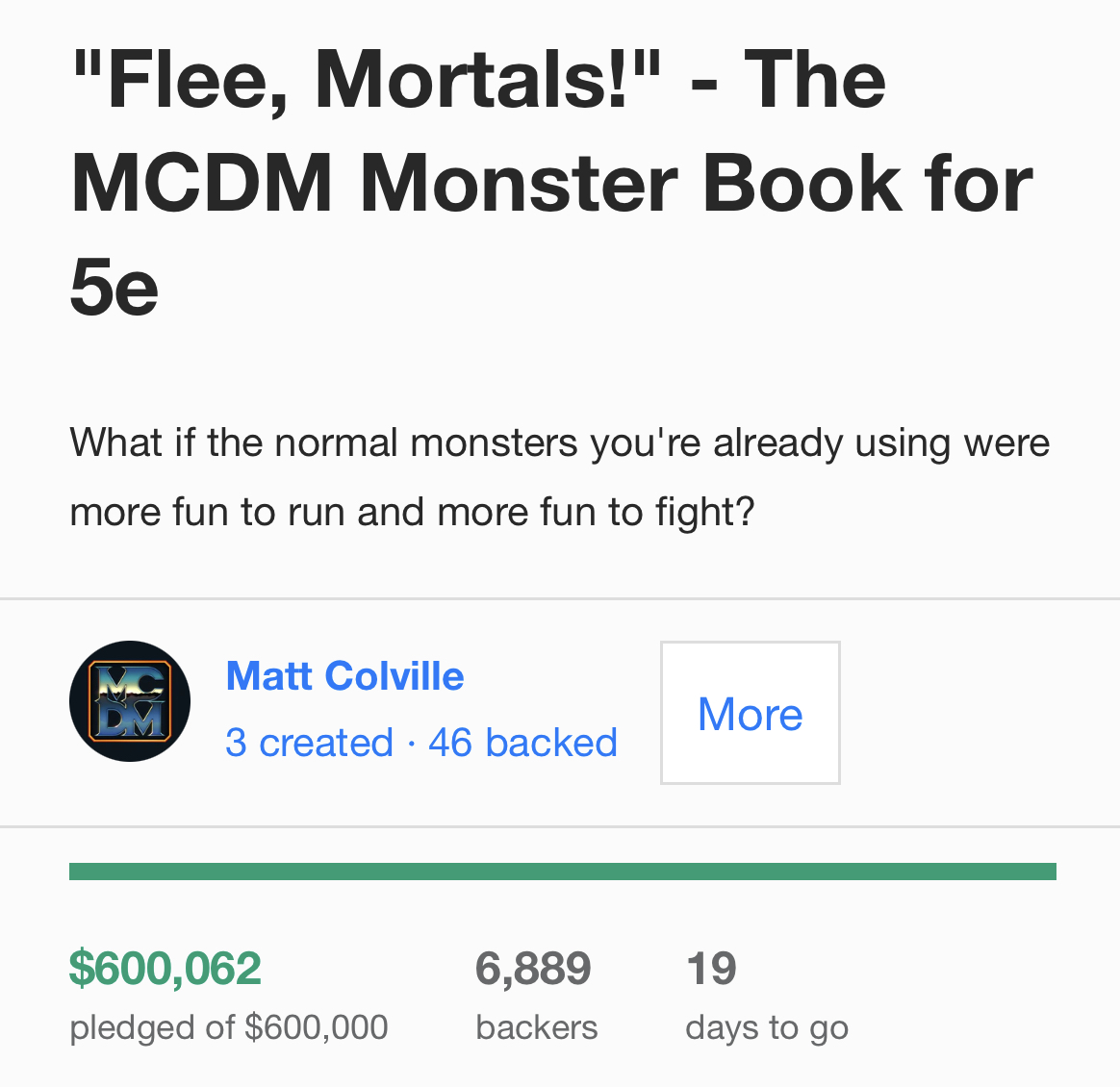Click the MCDM creator avatar icon
1120x1087 pixels.
130,700
